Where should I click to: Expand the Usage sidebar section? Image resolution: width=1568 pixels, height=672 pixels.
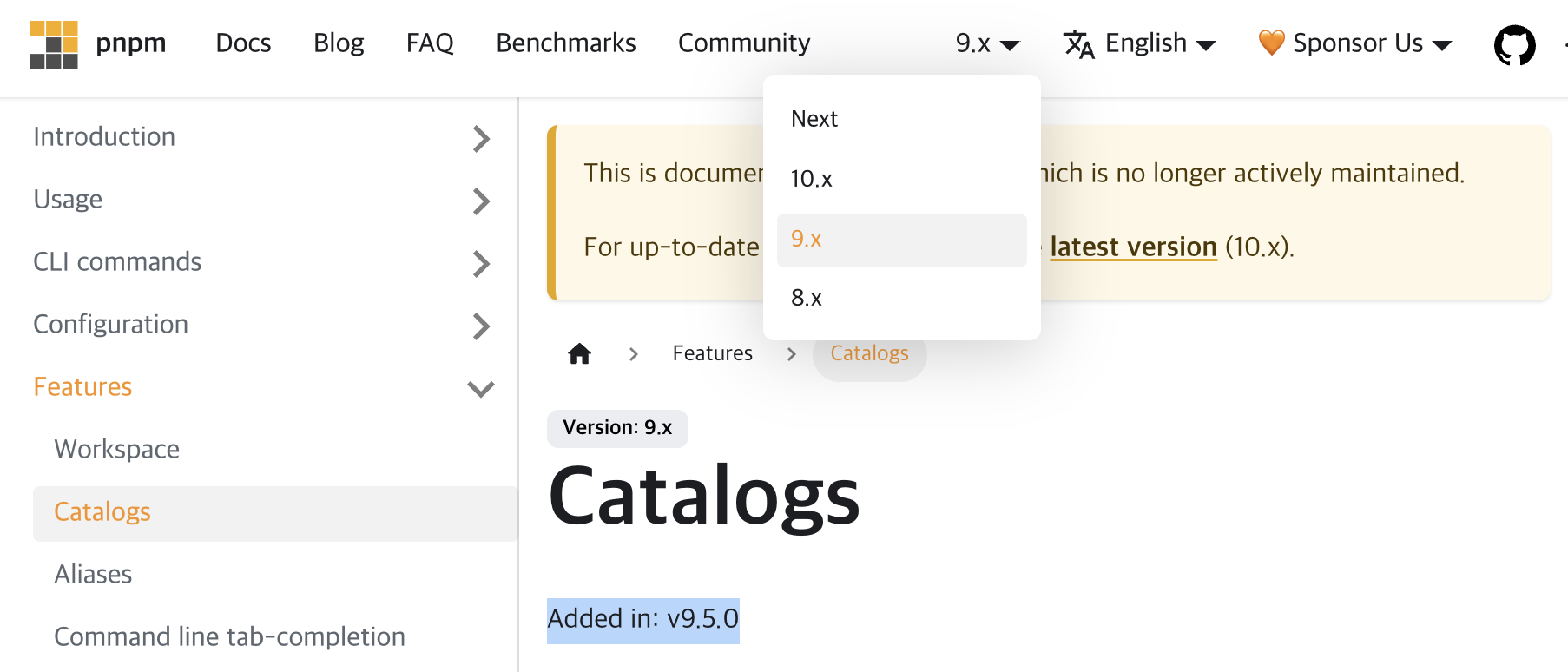(x=481, y=201)
